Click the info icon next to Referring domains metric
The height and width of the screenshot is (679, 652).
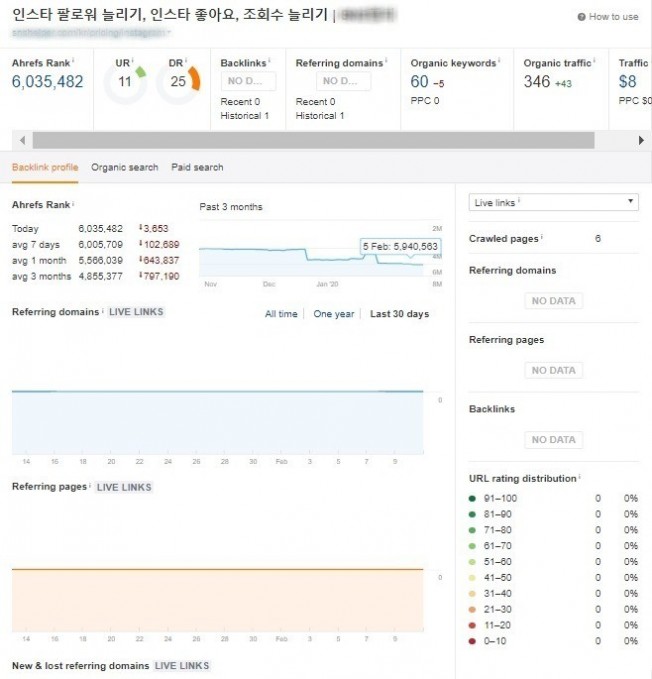386,60
